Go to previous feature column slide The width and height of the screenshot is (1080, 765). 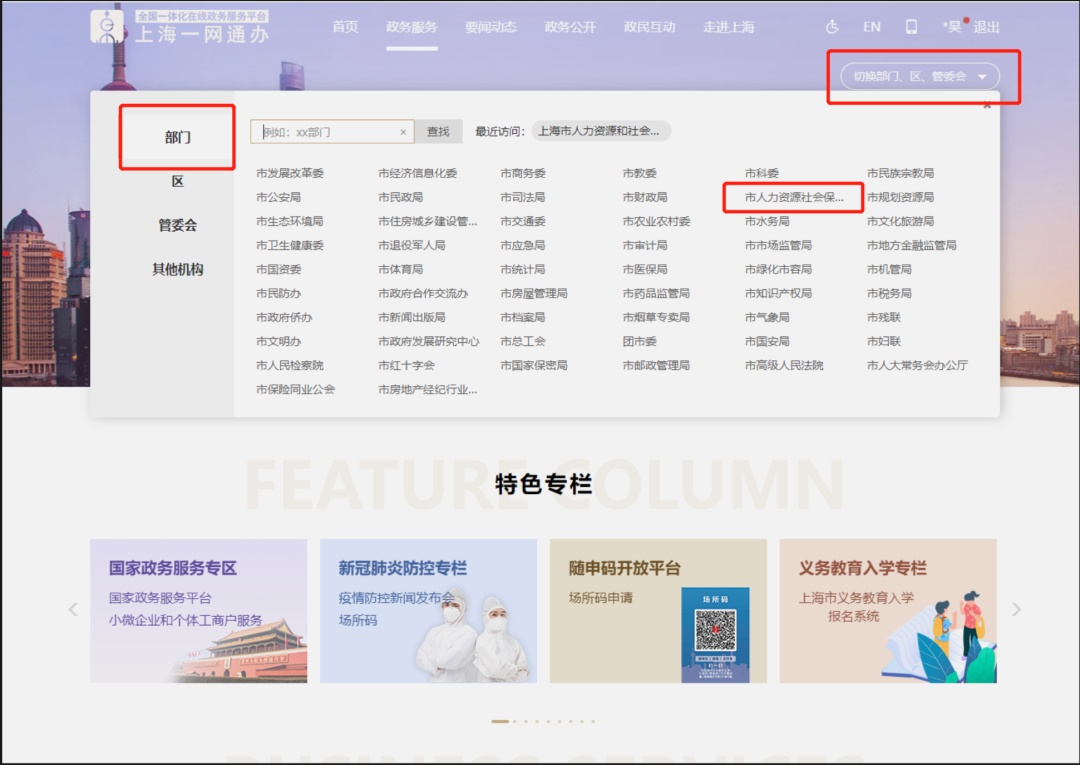pyautogui.click(x=73, y=610)
